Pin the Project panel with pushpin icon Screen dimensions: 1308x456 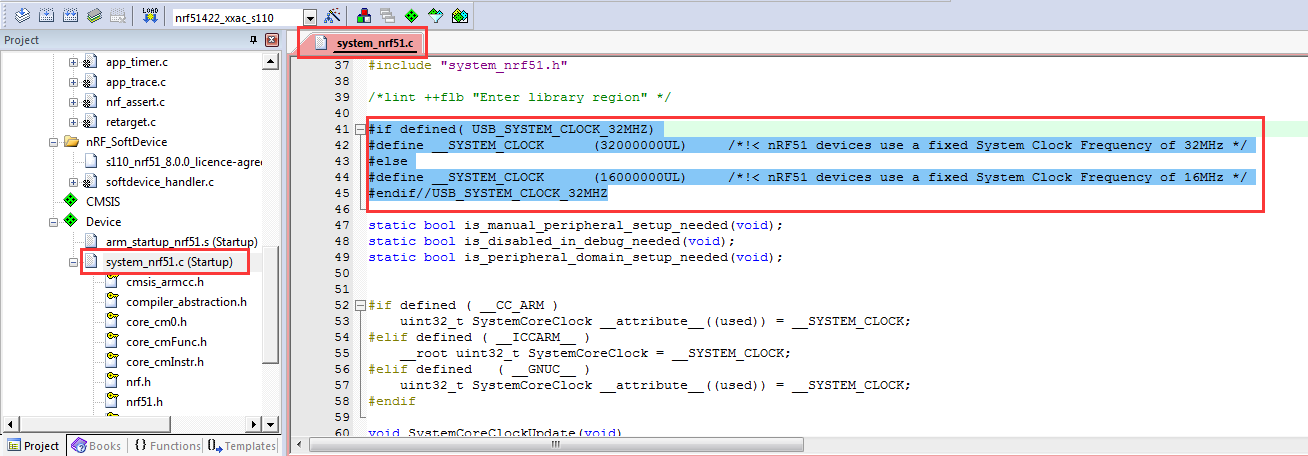253,40
